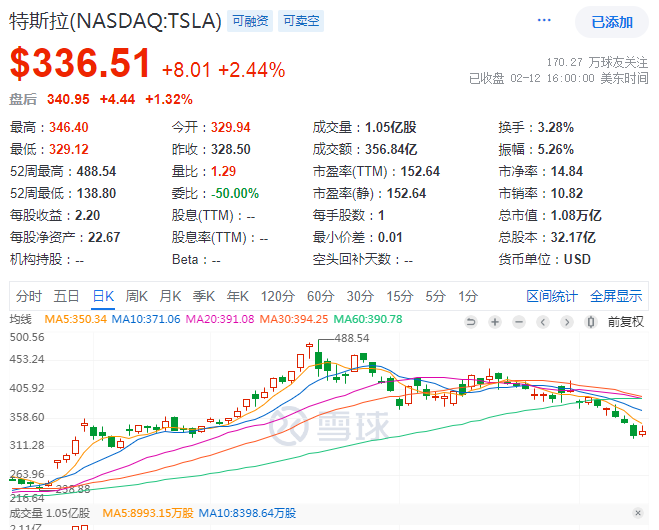Click the 可融资 tag
The height and width of the screenshot is (530, 659).
point(250,21)
